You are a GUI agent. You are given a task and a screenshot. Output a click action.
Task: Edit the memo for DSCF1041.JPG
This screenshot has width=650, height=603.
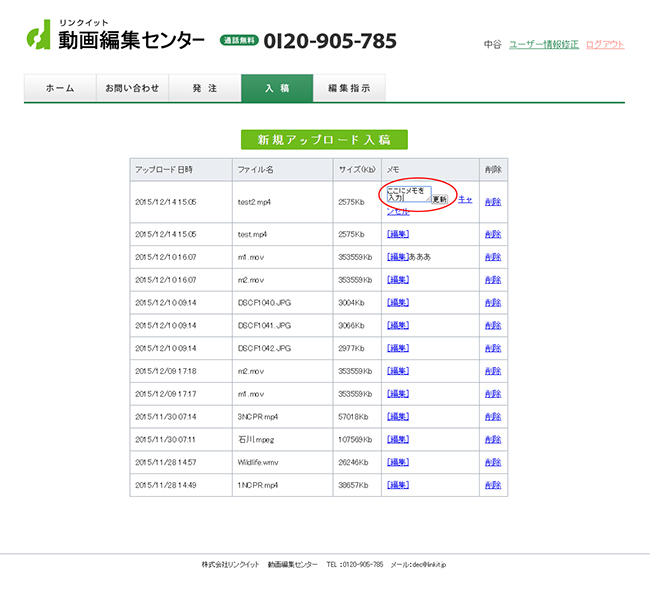click(398, 325)
